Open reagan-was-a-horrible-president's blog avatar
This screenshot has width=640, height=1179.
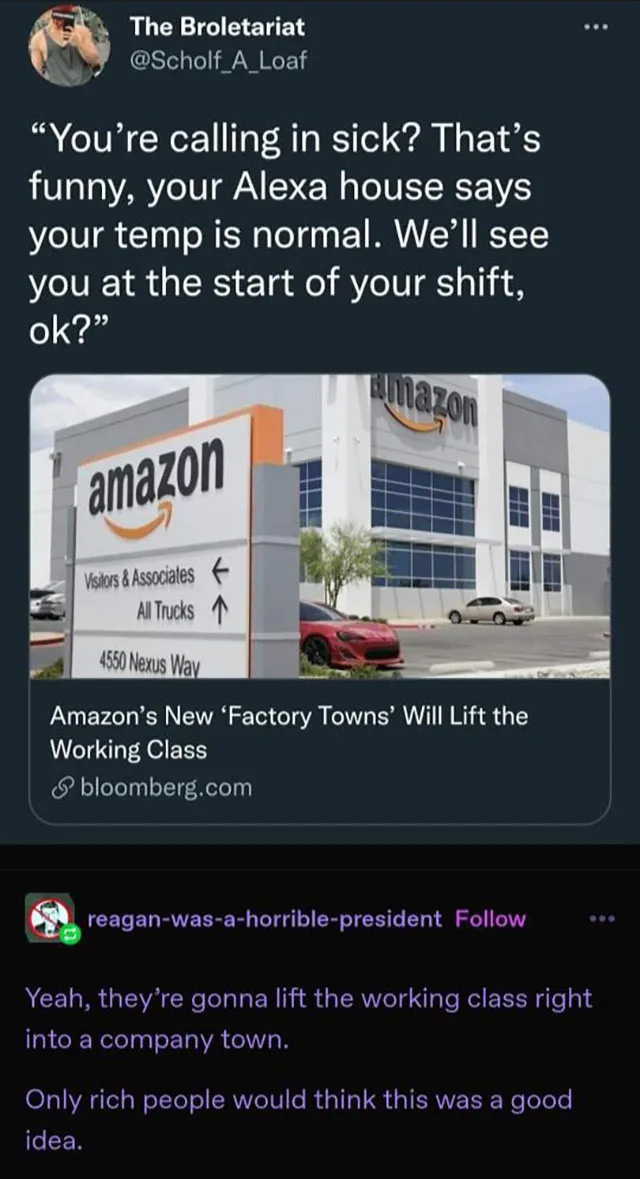(x=49, y=918)
